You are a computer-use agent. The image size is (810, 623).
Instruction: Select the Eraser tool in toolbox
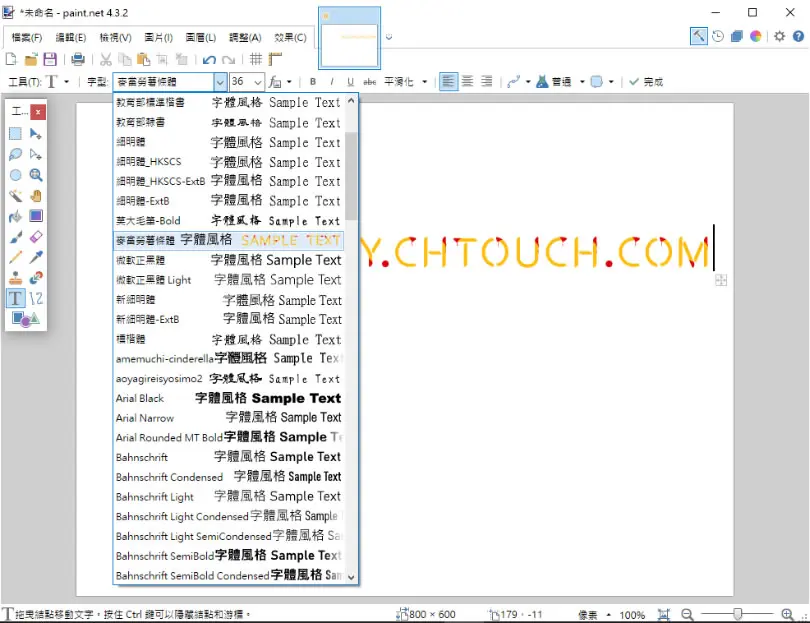coord(36,237)
